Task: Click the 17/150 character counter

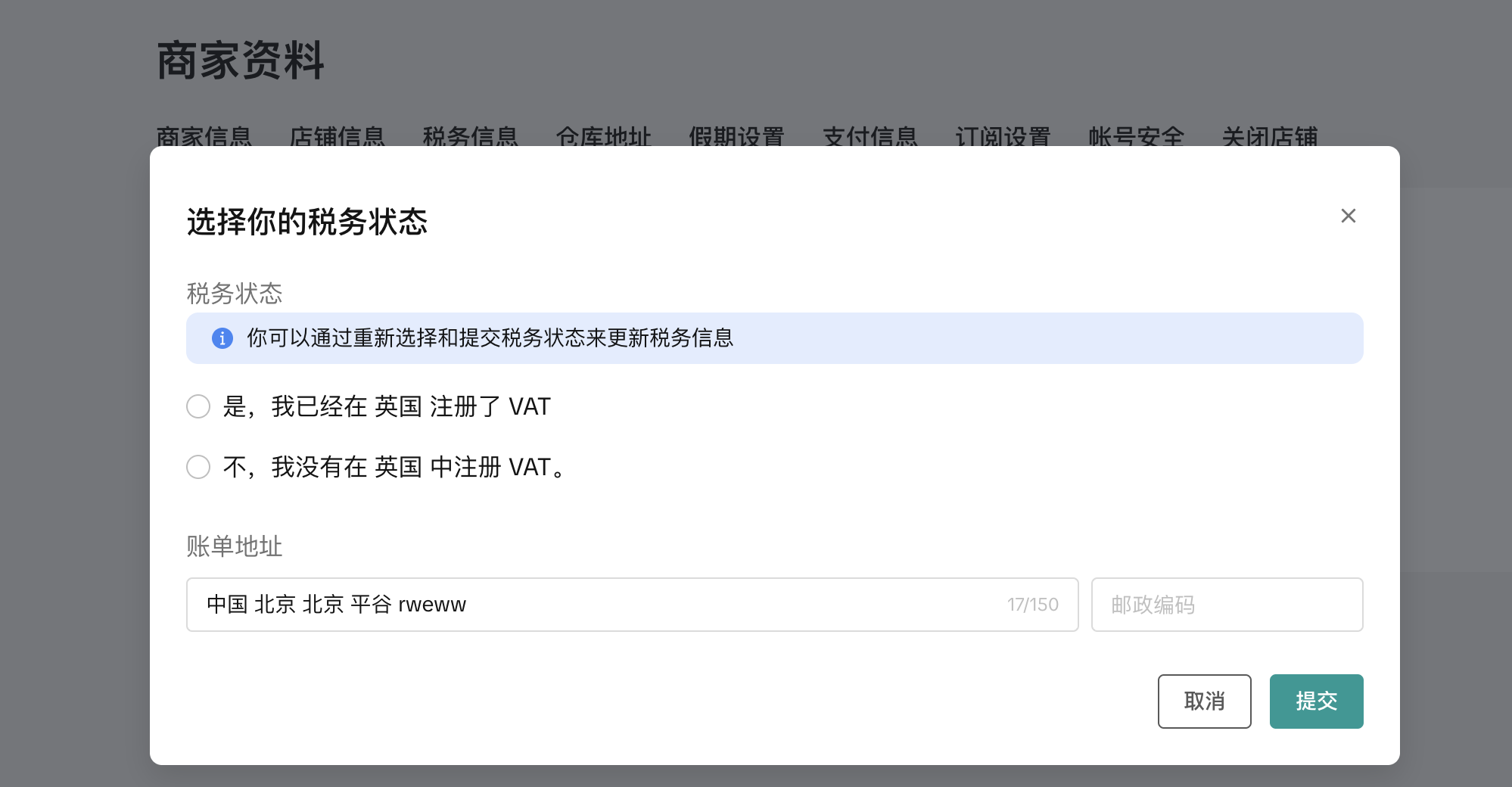Action: click(1032, 605)
